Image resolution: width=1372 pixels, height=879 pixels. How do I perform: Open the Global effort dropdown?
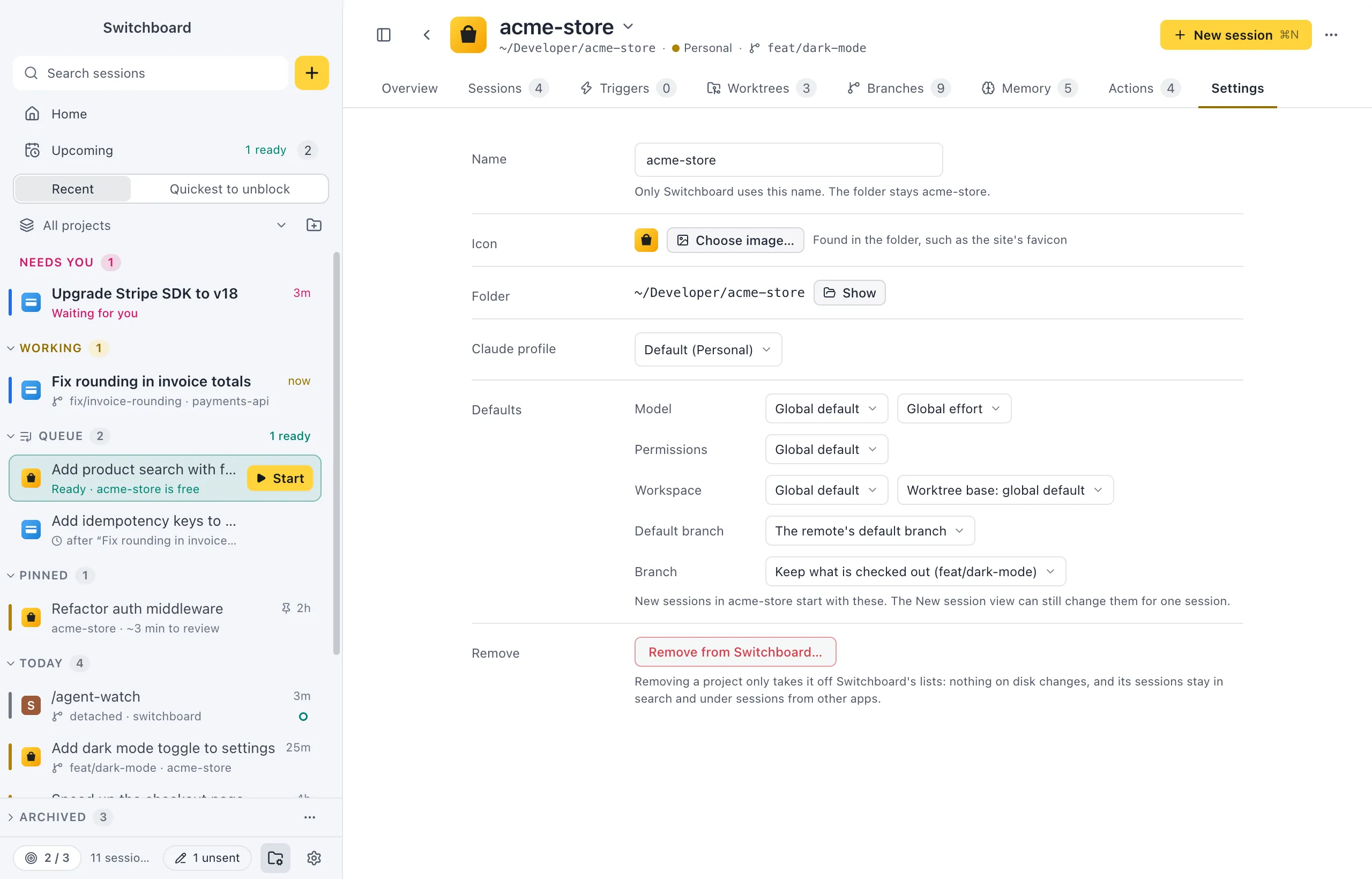coord(953,408)
